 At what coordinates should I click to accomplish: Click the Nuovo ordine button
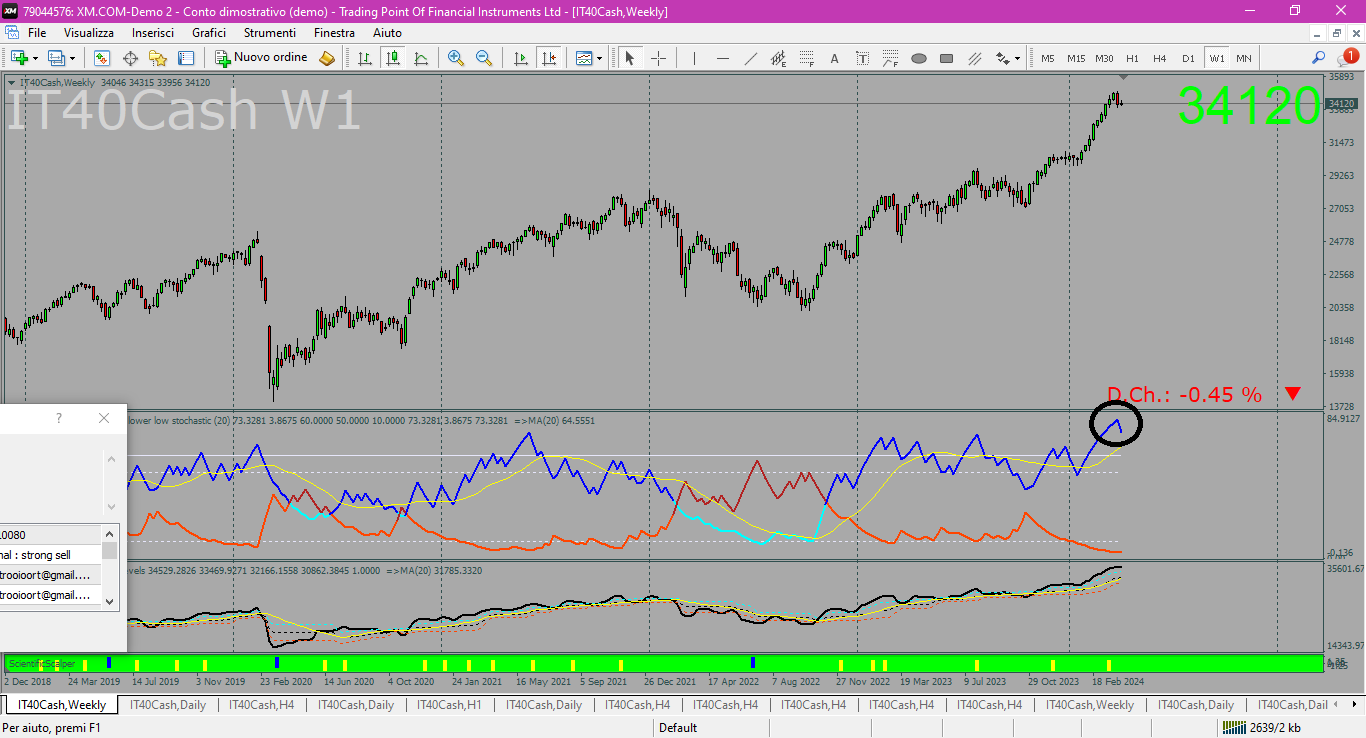point(262,58)
